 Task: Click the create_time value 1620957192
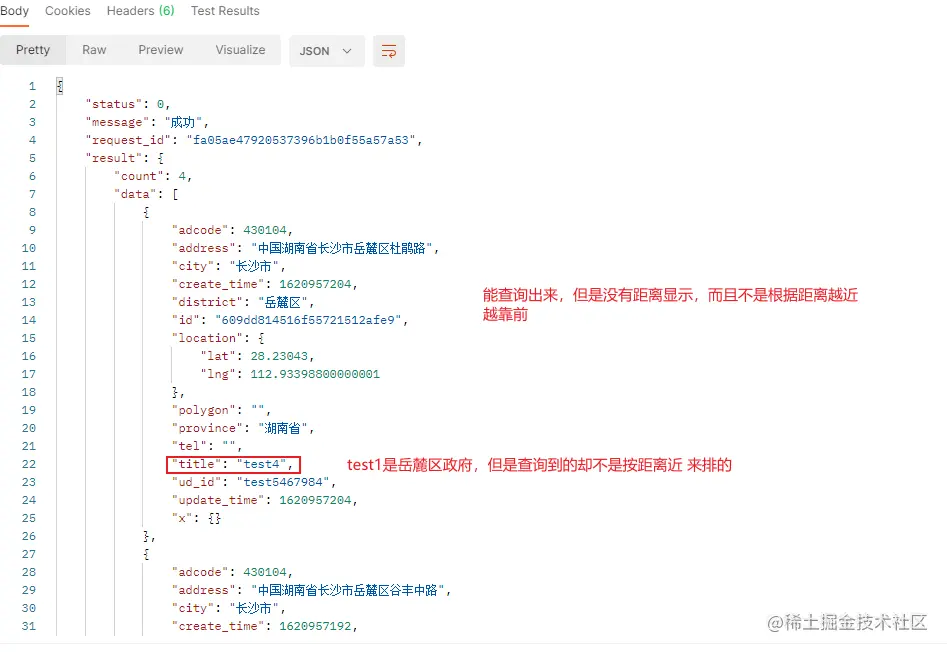click(x=315, y=626)
